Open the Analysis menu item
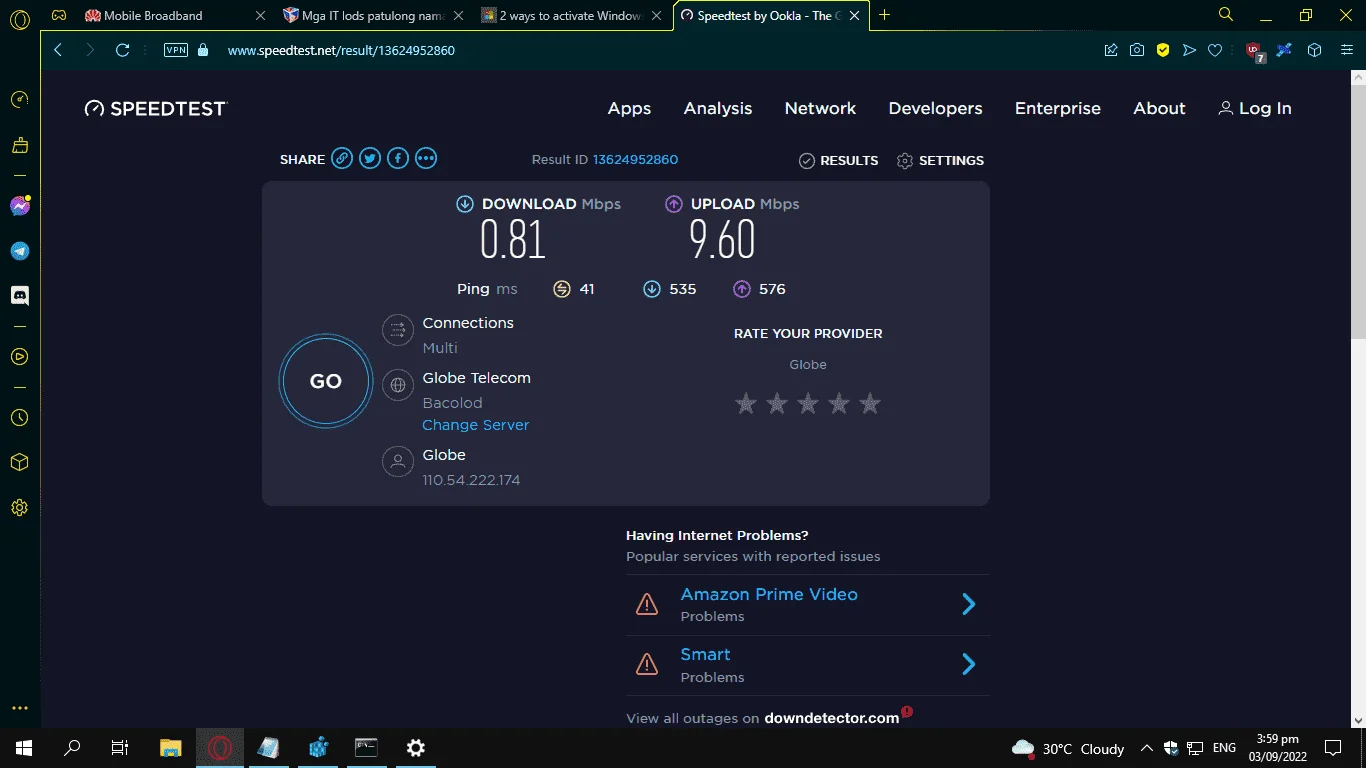This screenshot has width=1366, height=768. coord(718,108)
